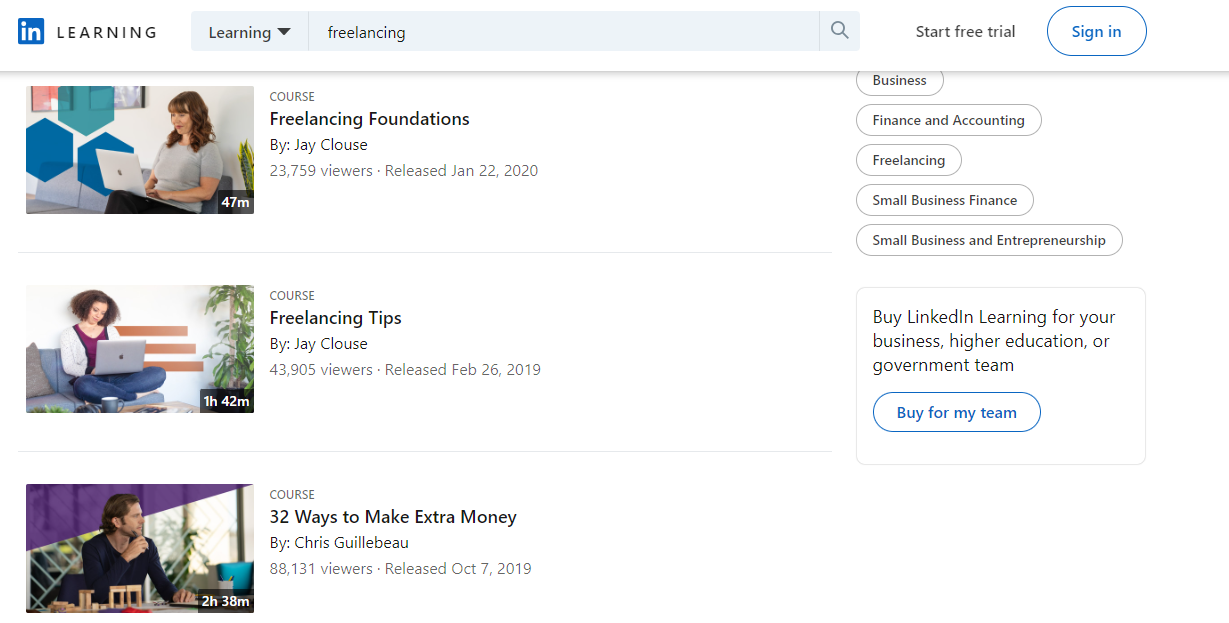1229x623 pixels.
Task: Select the Small Business Finance chip
Action: pyautogui.click(x=944, y=200)
